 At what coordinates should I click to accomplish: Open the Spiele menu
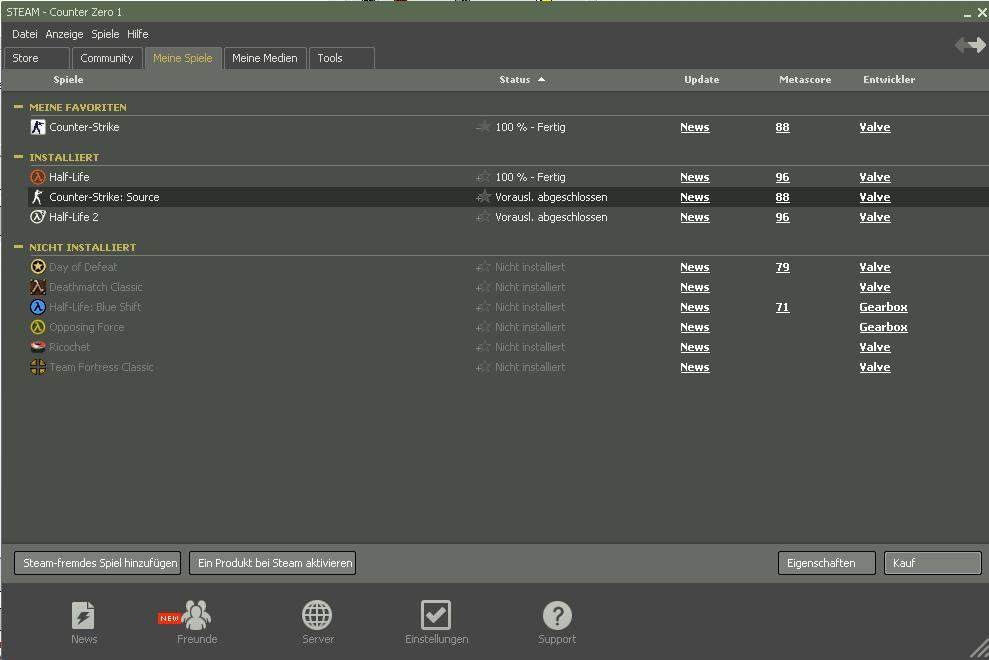(x=105, y=34)
